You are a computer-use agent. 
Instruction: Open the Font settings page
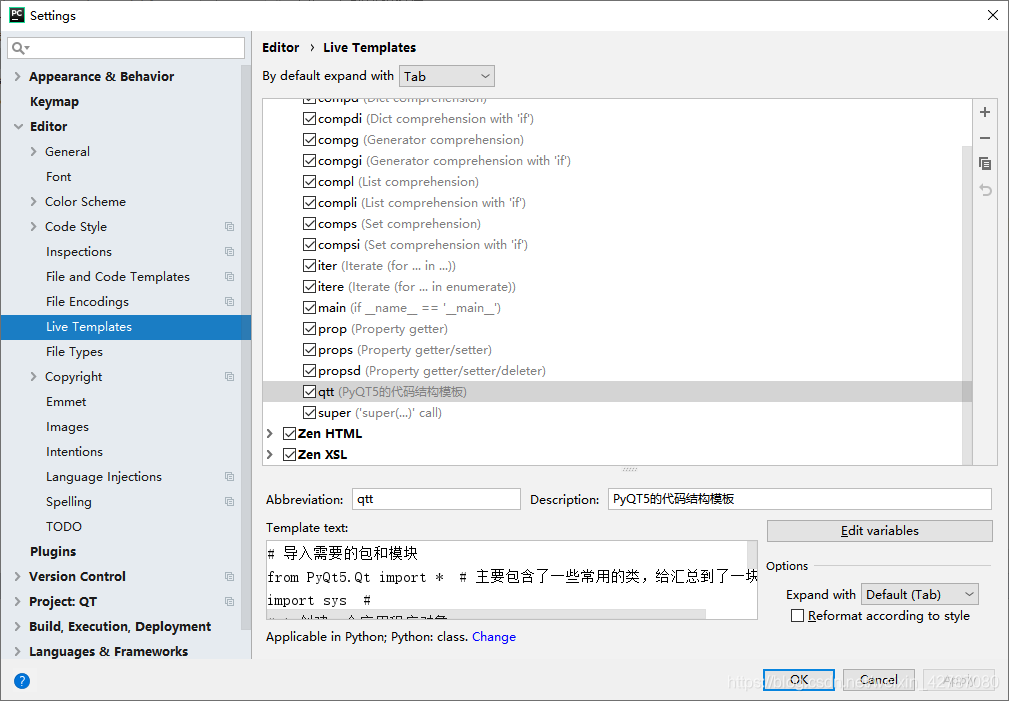pos(59,176)
